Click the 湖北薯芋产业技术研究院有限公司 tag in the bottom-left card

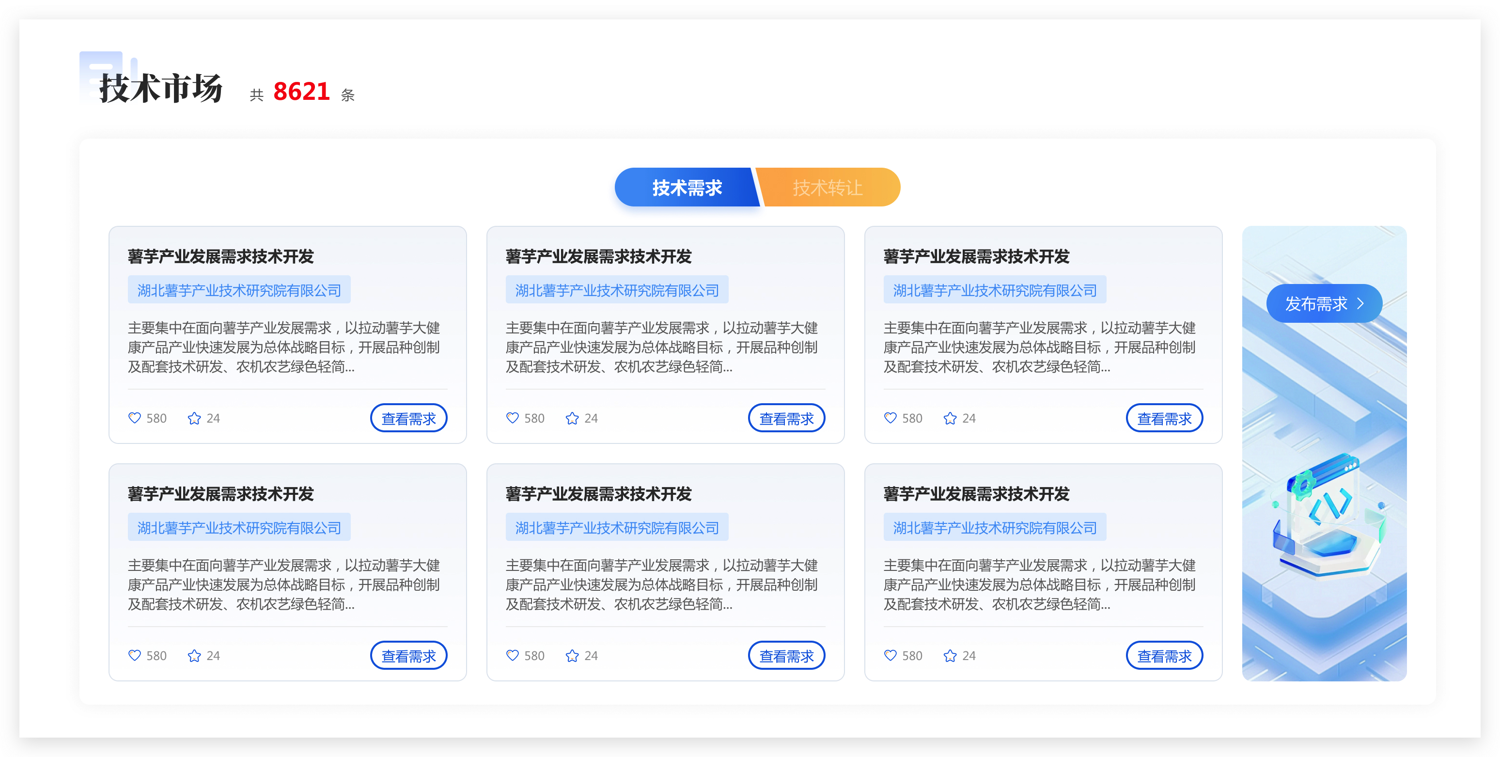(x=239, y=528)
